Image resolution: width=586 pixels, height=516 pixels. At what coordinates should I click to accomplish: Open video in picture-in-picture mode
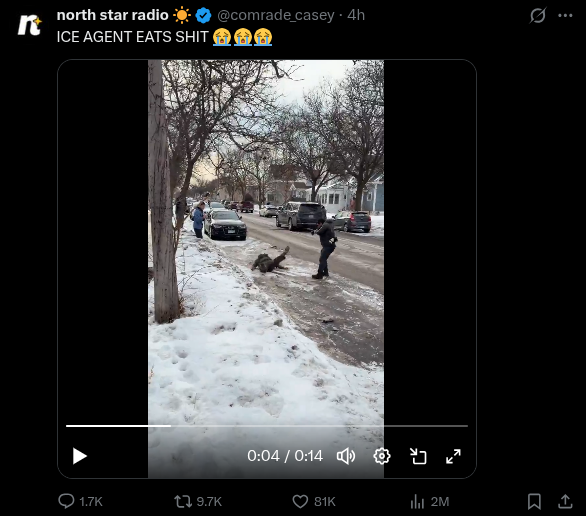pos(418,456)
